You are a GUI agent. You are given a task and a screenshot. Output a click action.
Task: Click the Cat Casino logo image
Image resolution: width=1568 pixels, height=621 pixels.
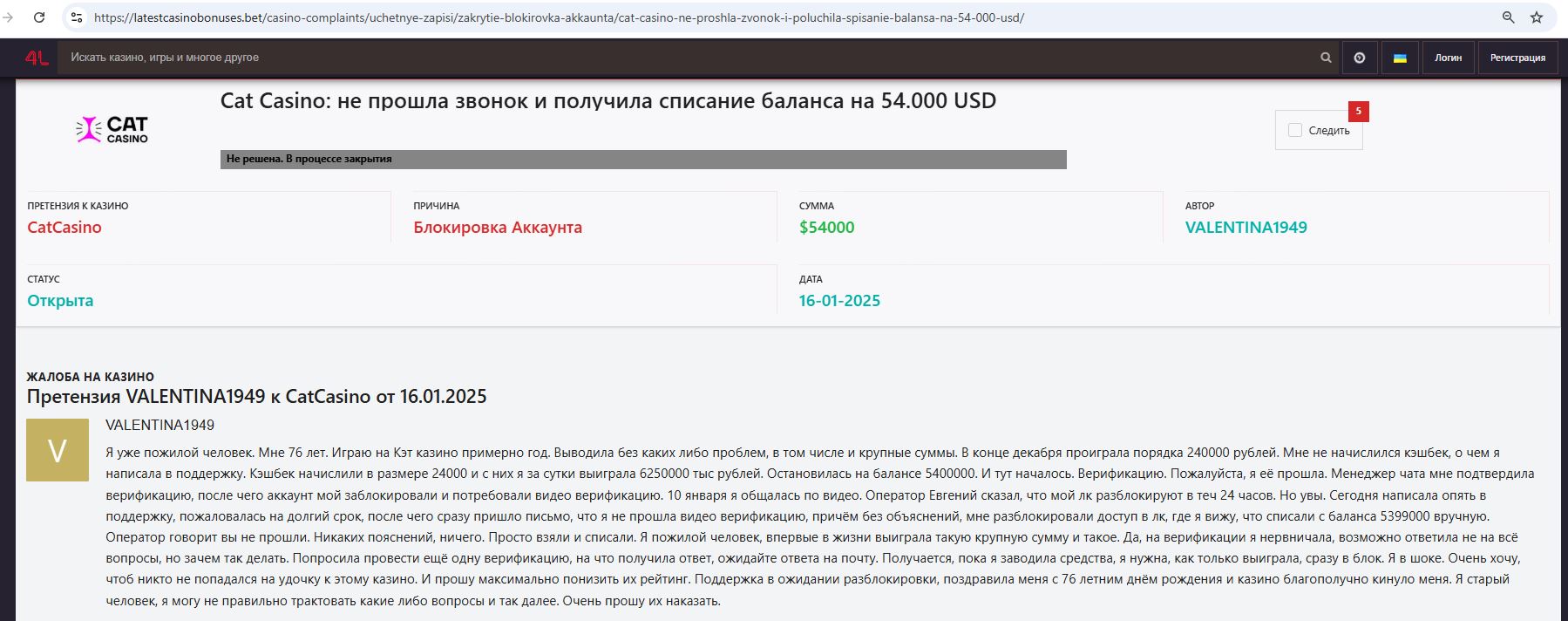(x=112, y=130)
